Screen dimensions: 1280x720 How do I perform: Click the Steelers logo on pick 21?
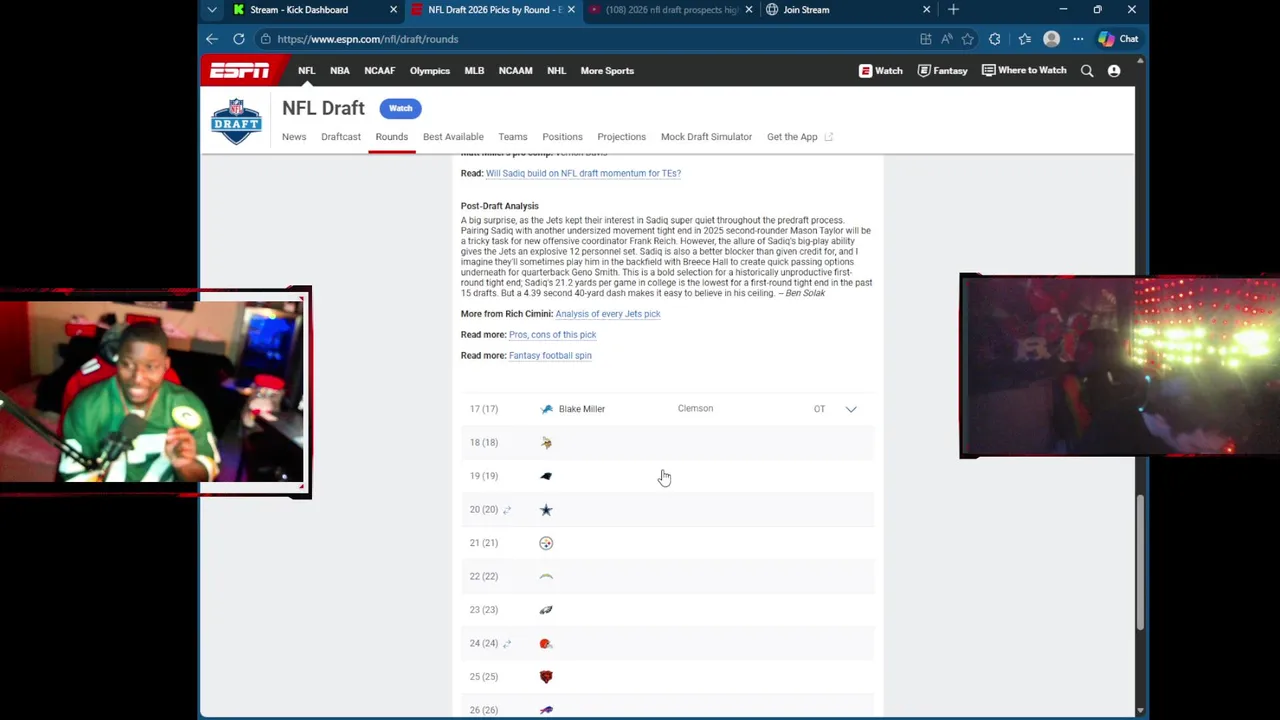point(546,543)
